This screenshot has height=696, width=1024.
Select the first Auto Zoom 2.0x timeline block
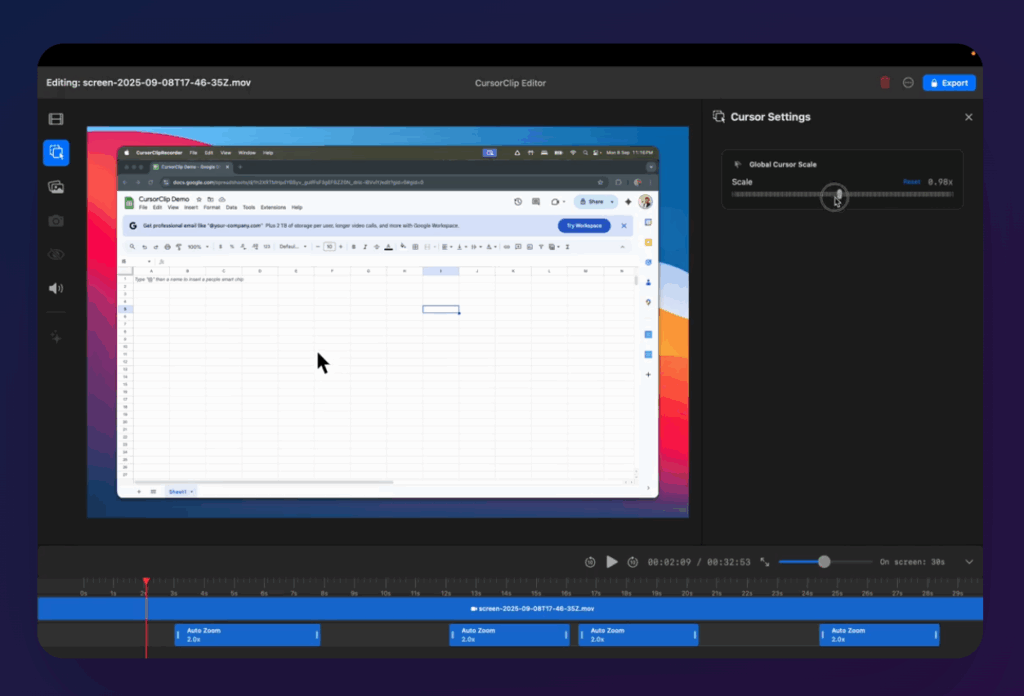coord(246,634)
